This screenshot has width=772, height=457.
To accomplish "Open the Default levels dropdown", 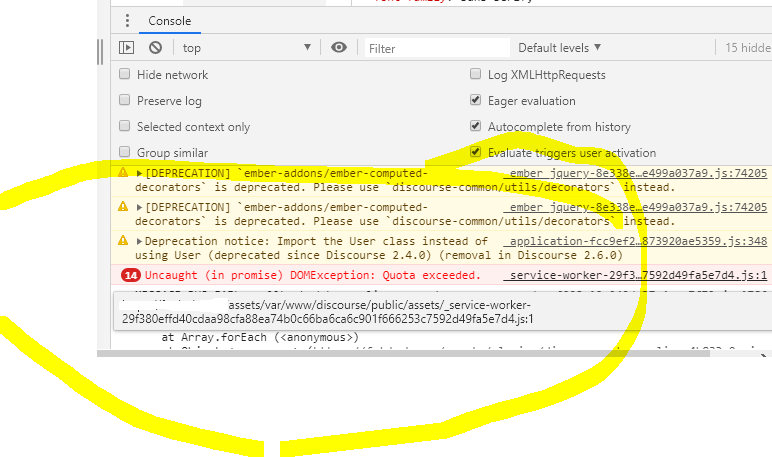I will [x=559, y=48].
